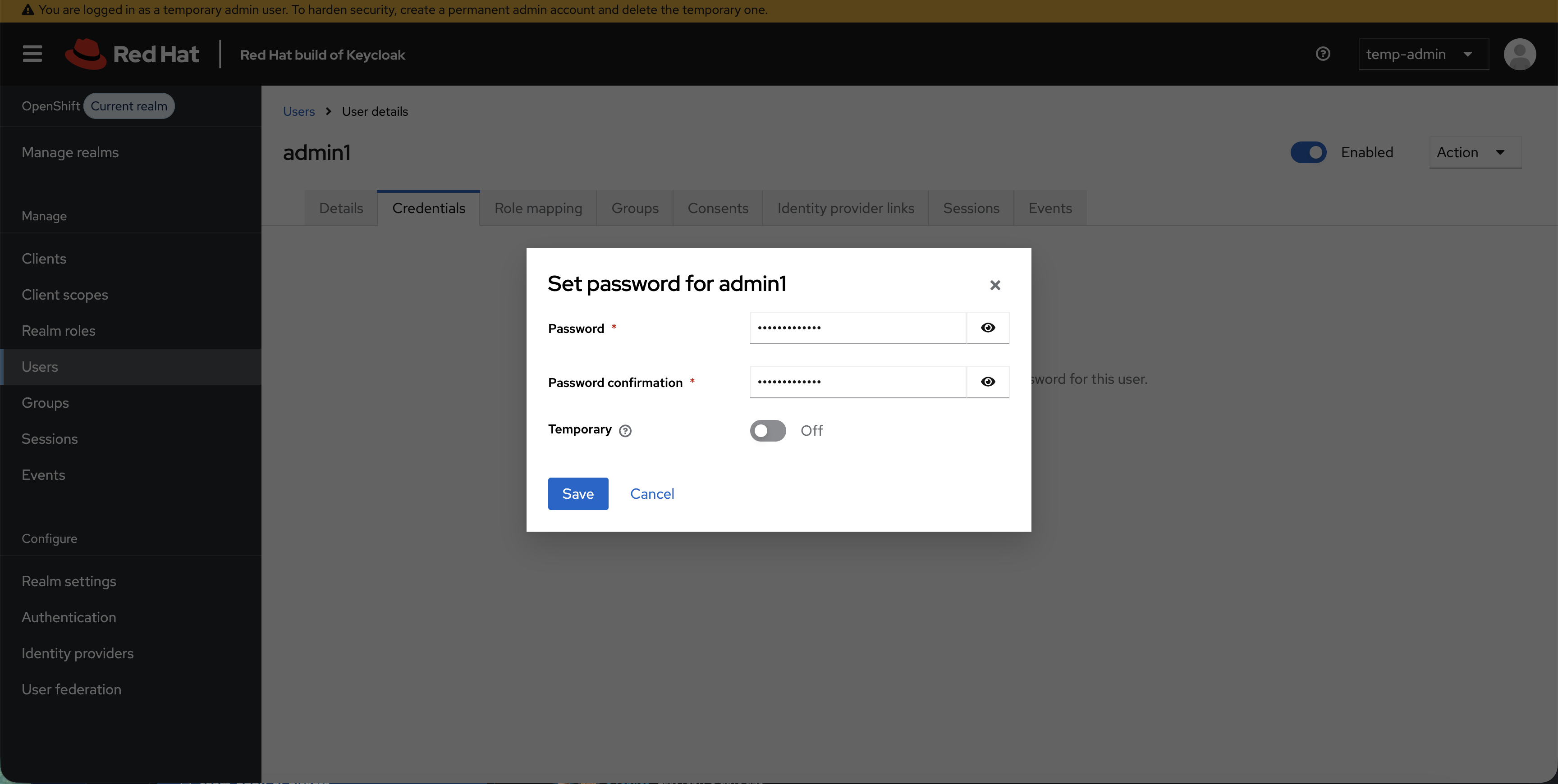
Task: Close the Set password dialog with X
Action: tap(995, 285)
